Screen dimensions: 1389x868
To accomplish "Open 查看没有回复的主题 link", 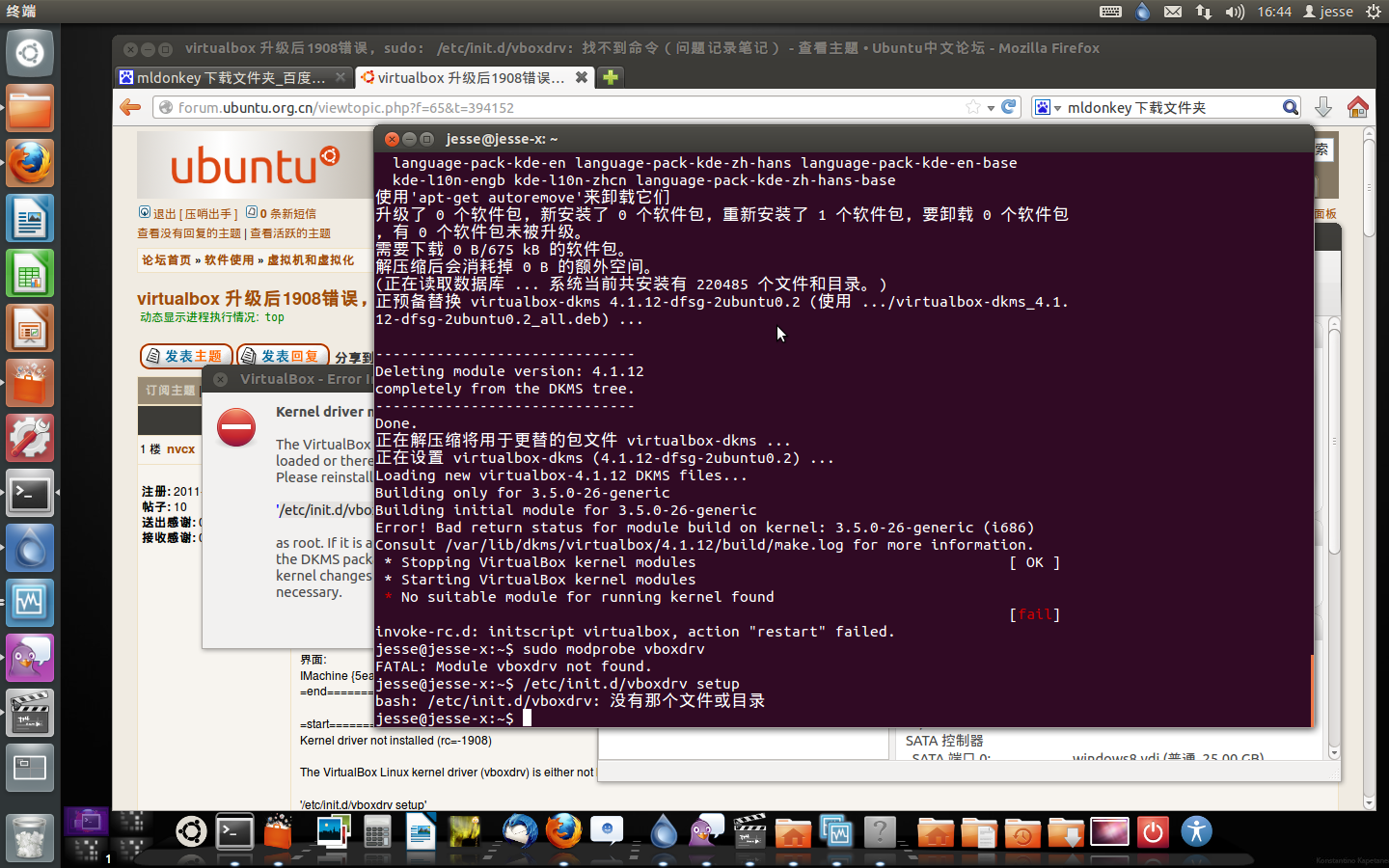I will [189, 233].
